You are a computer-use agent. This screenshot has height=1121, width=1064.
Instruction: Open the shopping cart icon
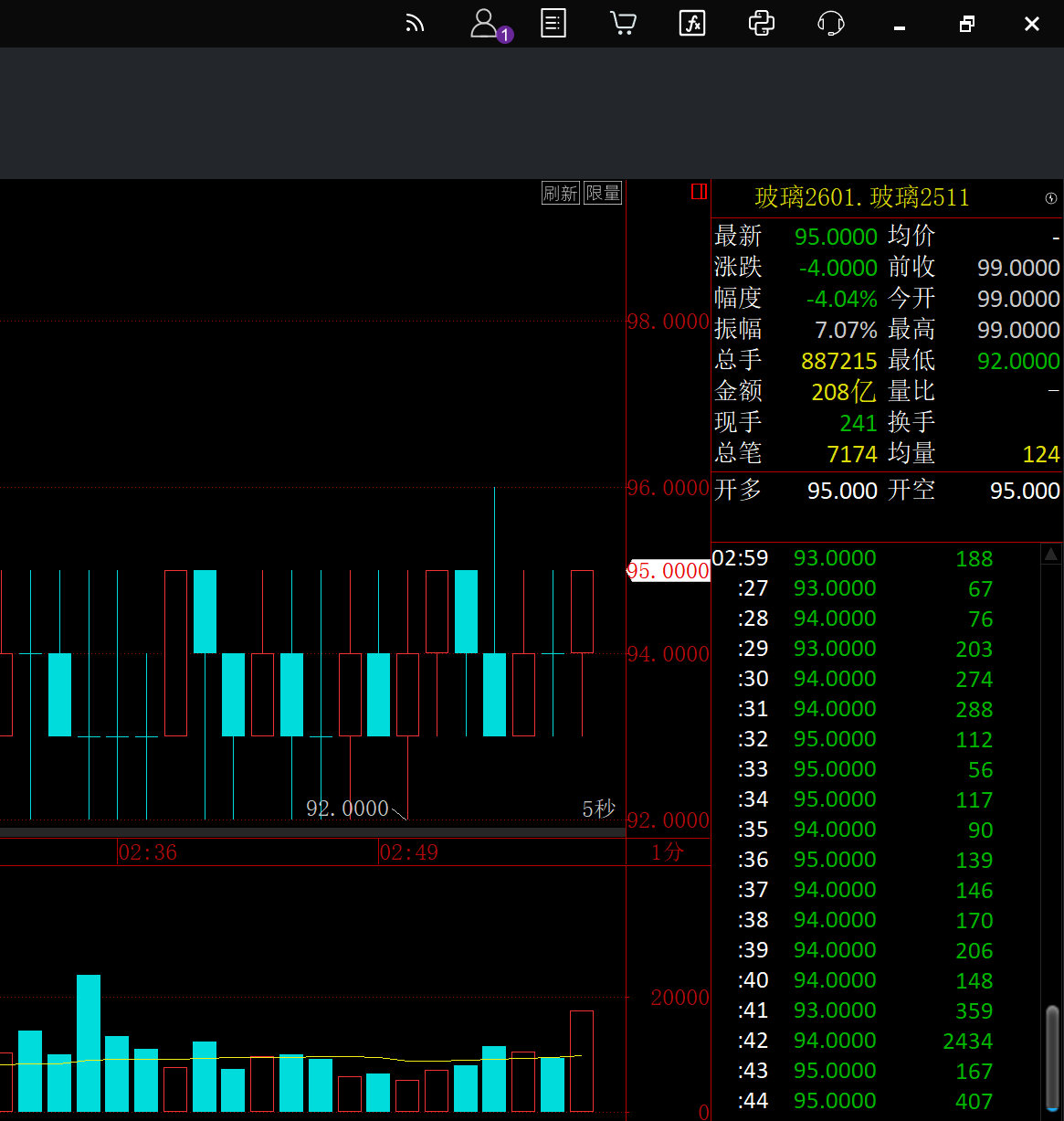coord(623,24)
